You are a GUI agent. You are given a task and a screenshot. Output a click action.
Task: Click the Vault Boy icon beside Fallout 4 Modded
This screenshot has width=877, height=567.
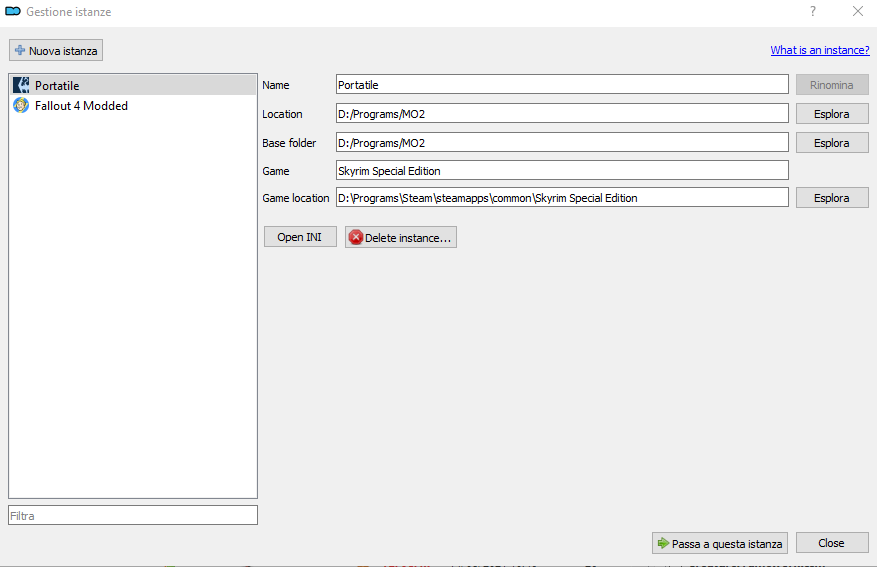pos(21,105)
